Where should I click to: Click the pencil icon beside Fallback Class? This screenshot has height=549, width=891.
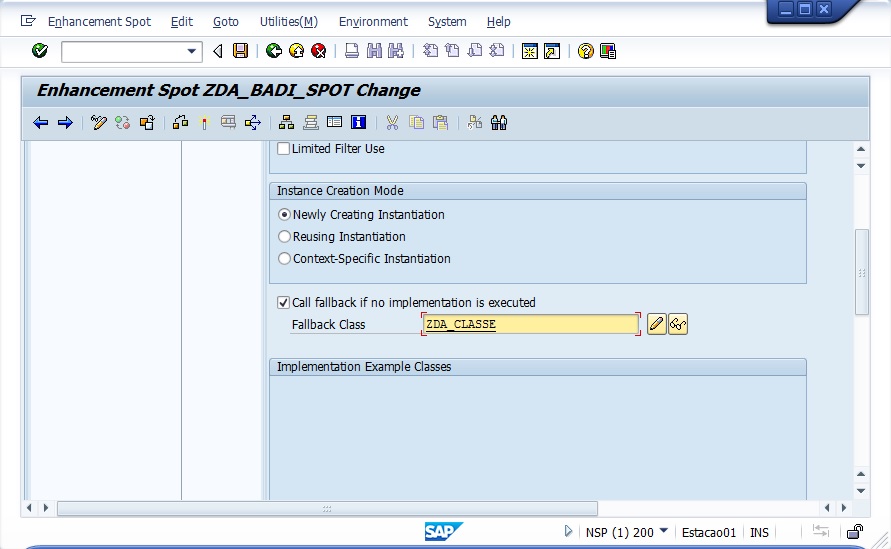tap(656, 324)
